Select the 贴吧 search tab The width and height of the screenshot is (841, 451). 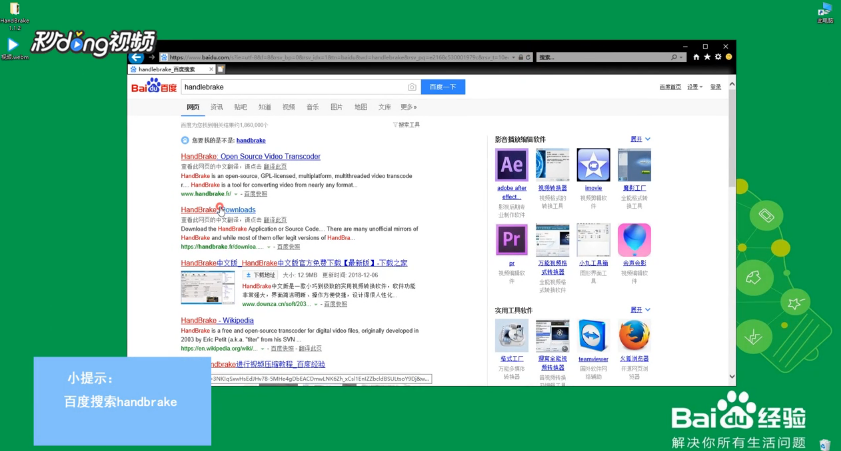(x=241, y=107)
